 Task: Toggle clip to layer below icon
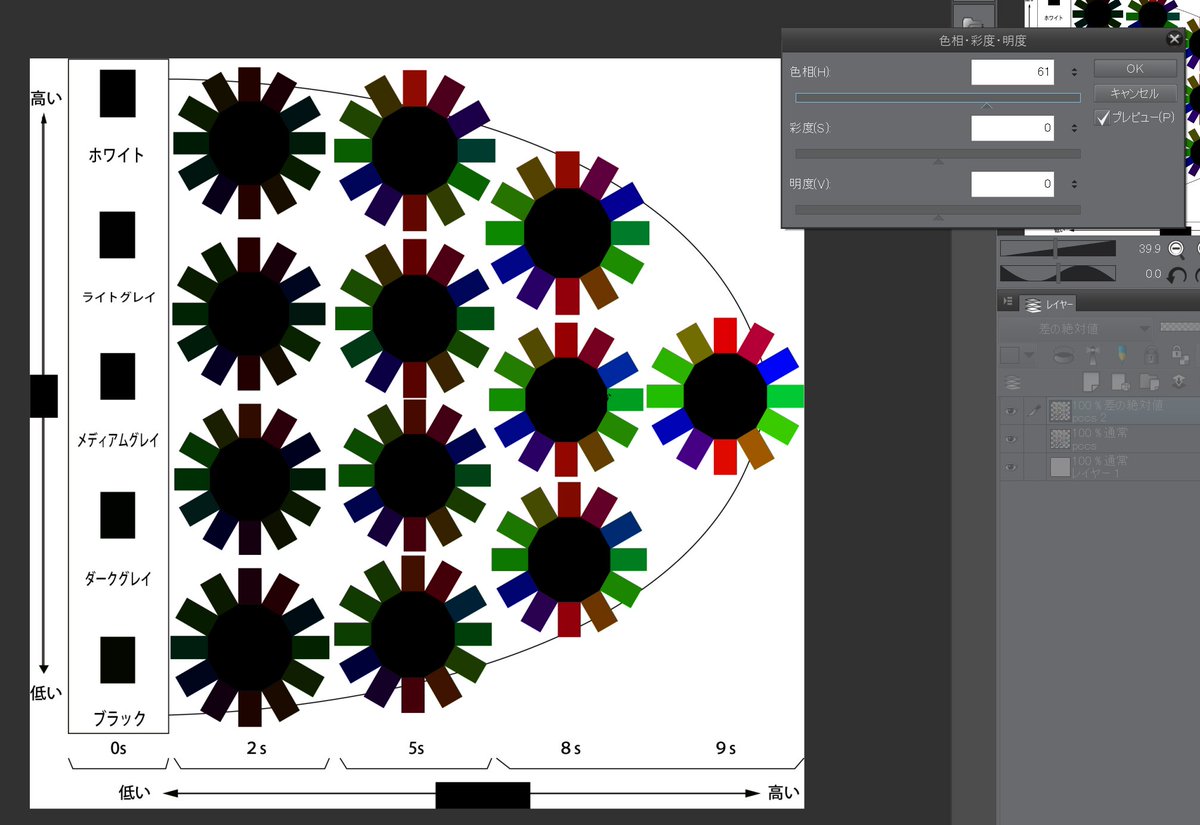point(1063,355)
